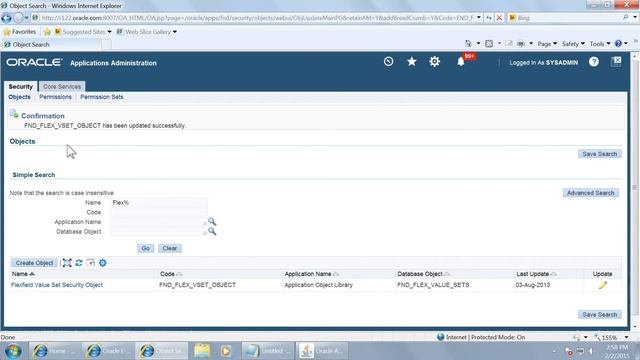
Task: Open the zoom level 155% dropdown
Action: point(626,338)
